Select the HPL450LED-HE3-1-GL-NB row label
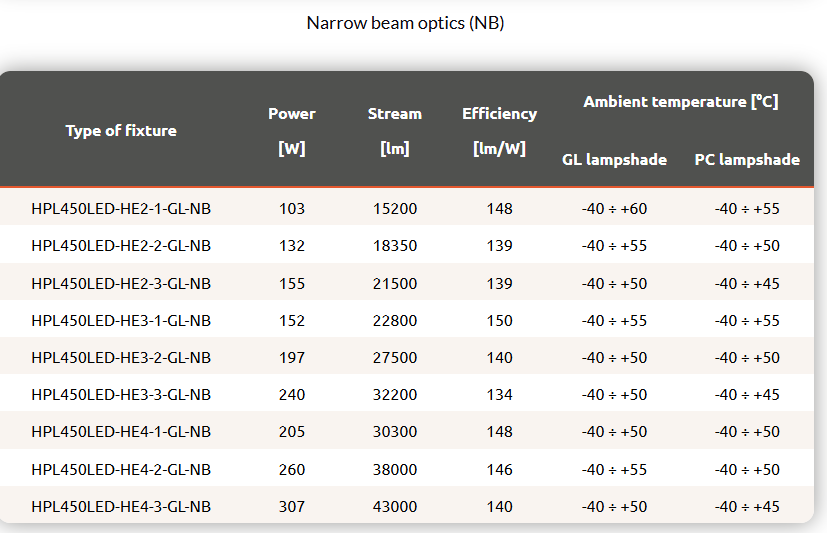 (121, 320)
